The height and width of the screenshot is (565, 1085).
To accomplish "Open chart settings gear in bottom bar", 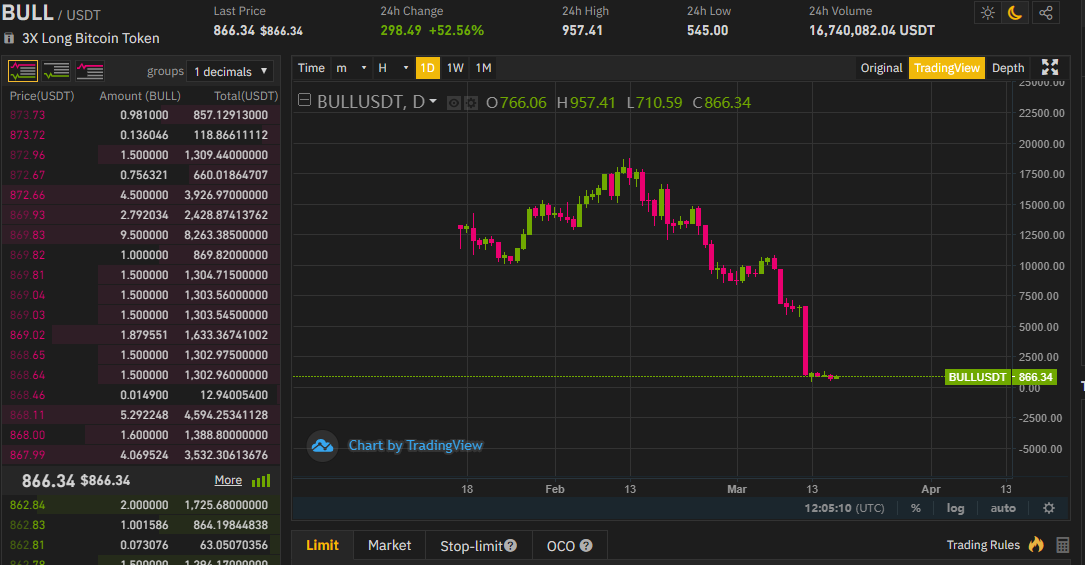I will click(1049, 508).
